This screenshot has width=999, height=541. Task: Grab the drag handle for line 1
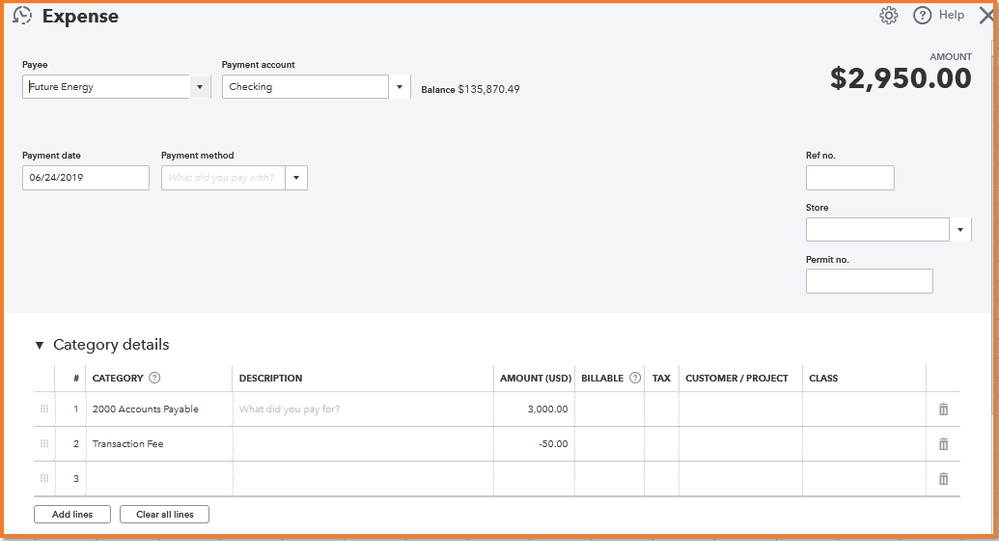pyautogui.click(x=44, y=409)
